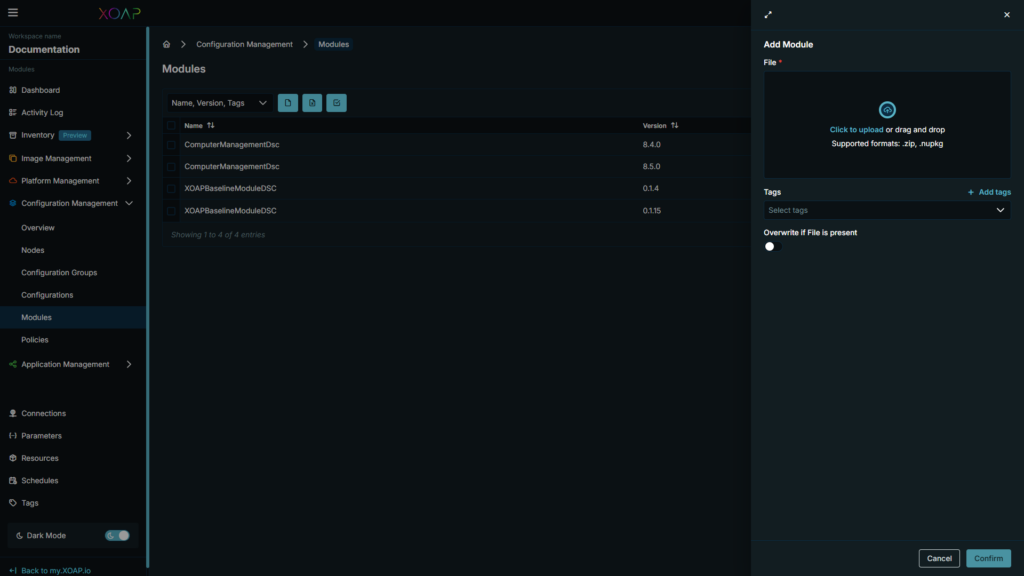Click the XOAP logo

[x=120, y=14]
